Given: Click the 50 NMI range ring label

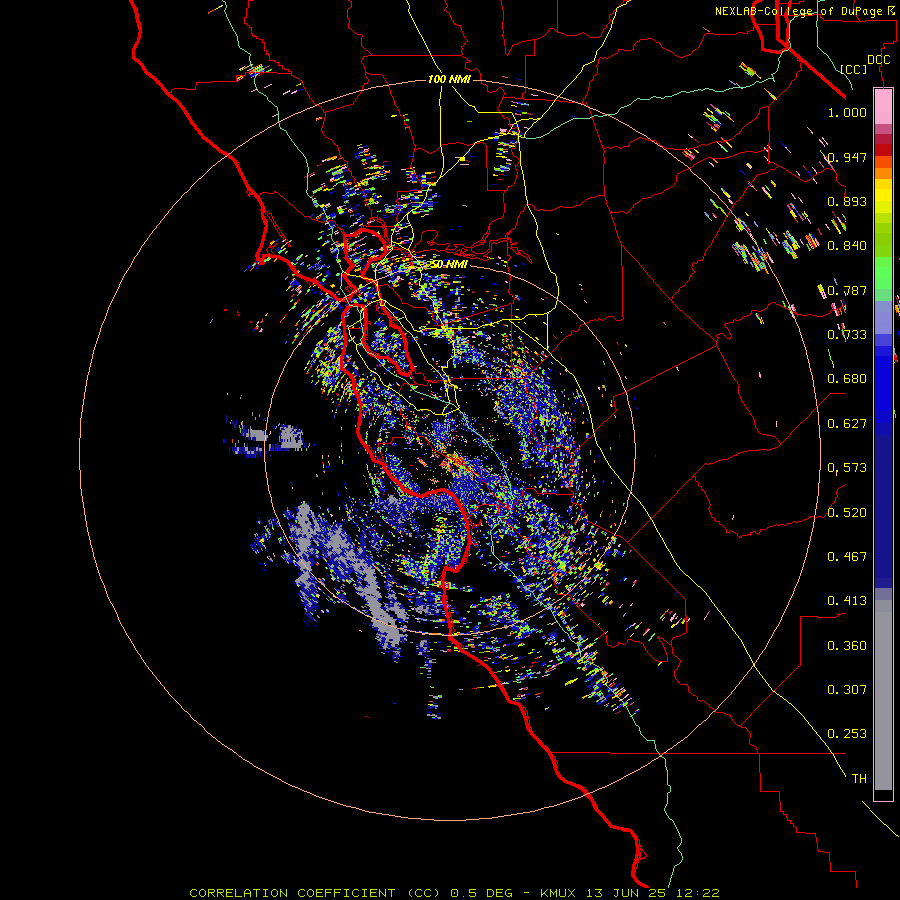Looking at the screenshot, I should tap(449, 265).
